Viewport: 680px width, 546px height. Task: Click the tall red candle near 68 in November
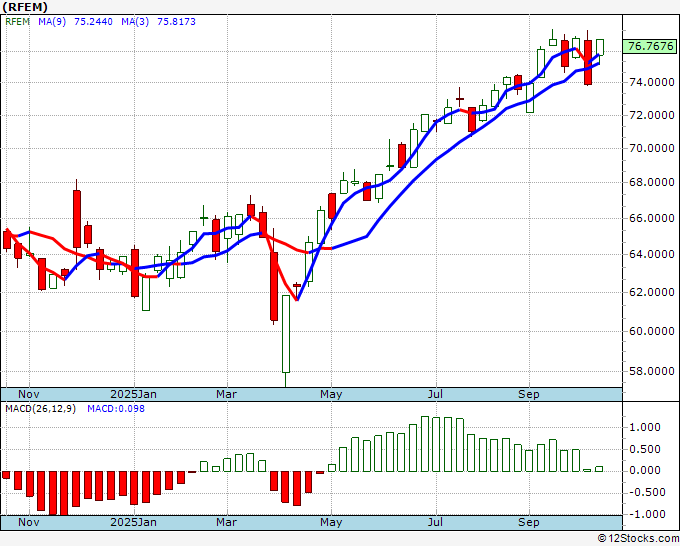pos(77,219)
